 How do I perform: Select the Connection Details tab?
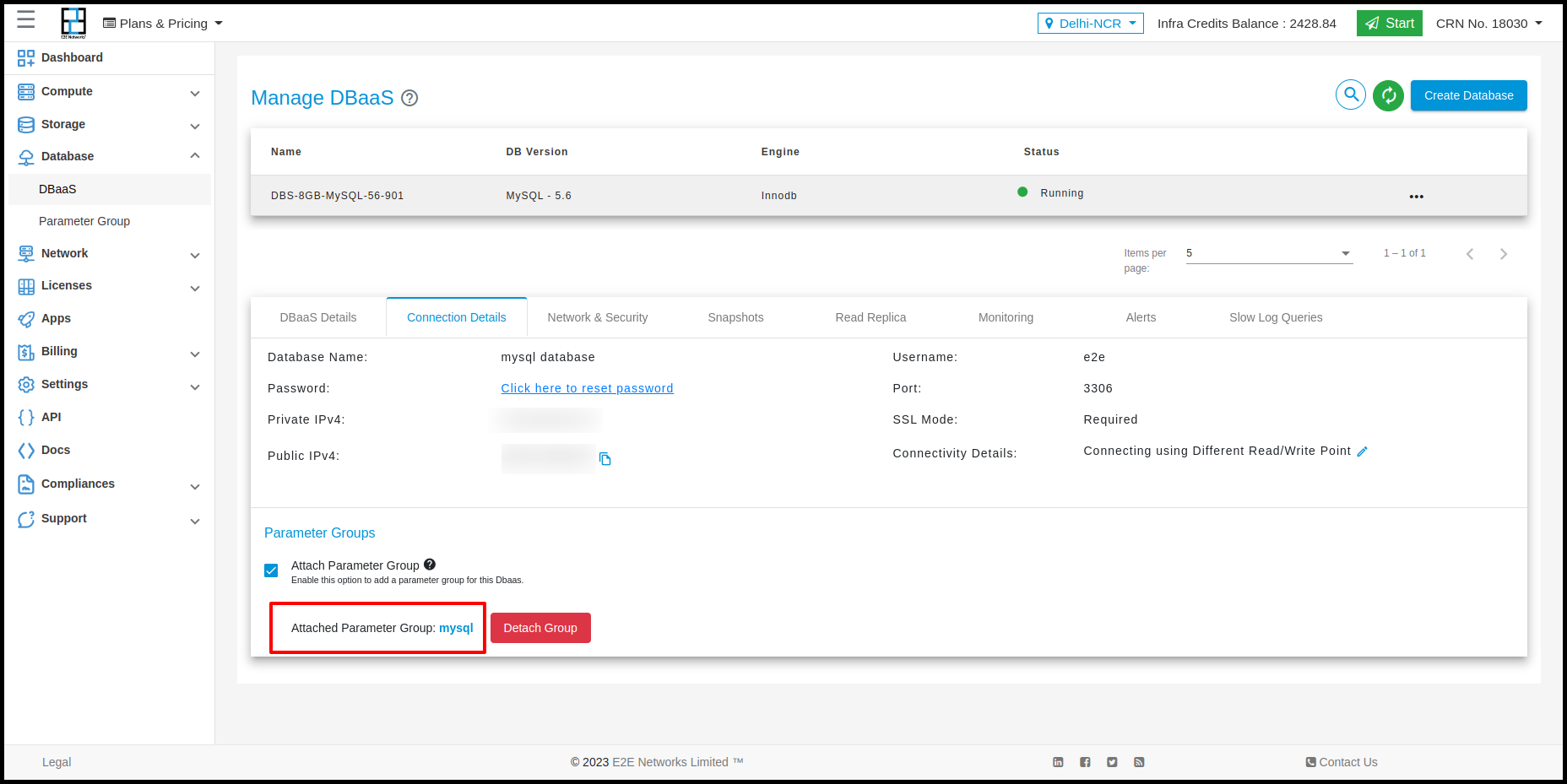pyautogui.click(x=457, y=317)
